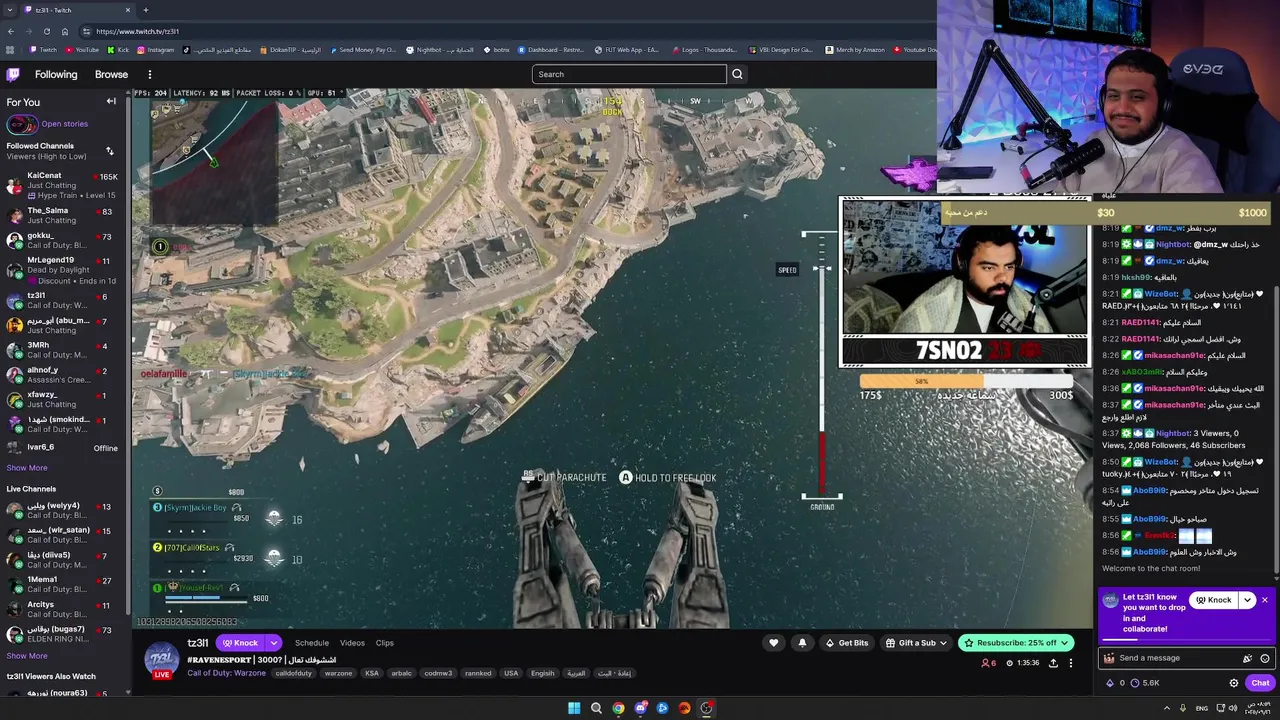Click the browser home icon

pyautogui.click(x=65, y=31)
